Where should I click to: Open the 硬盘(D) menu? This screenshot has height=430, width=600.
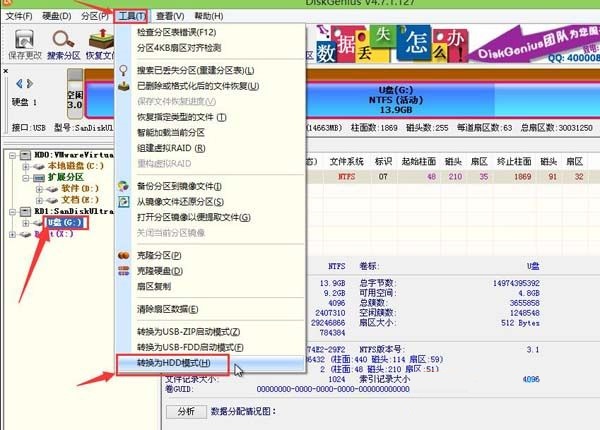pos(57,16)
